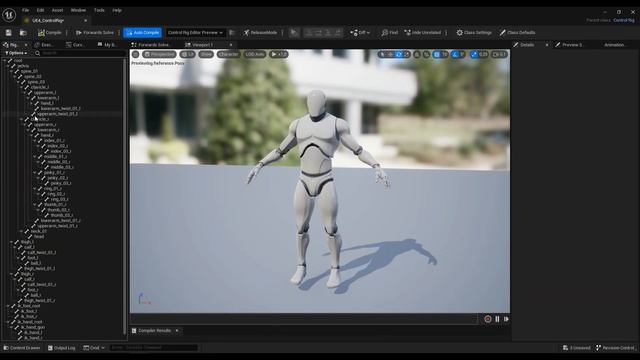Select the index_03_r bone
The width and height of the screenshot is (640, 360).
pos(61,151)
